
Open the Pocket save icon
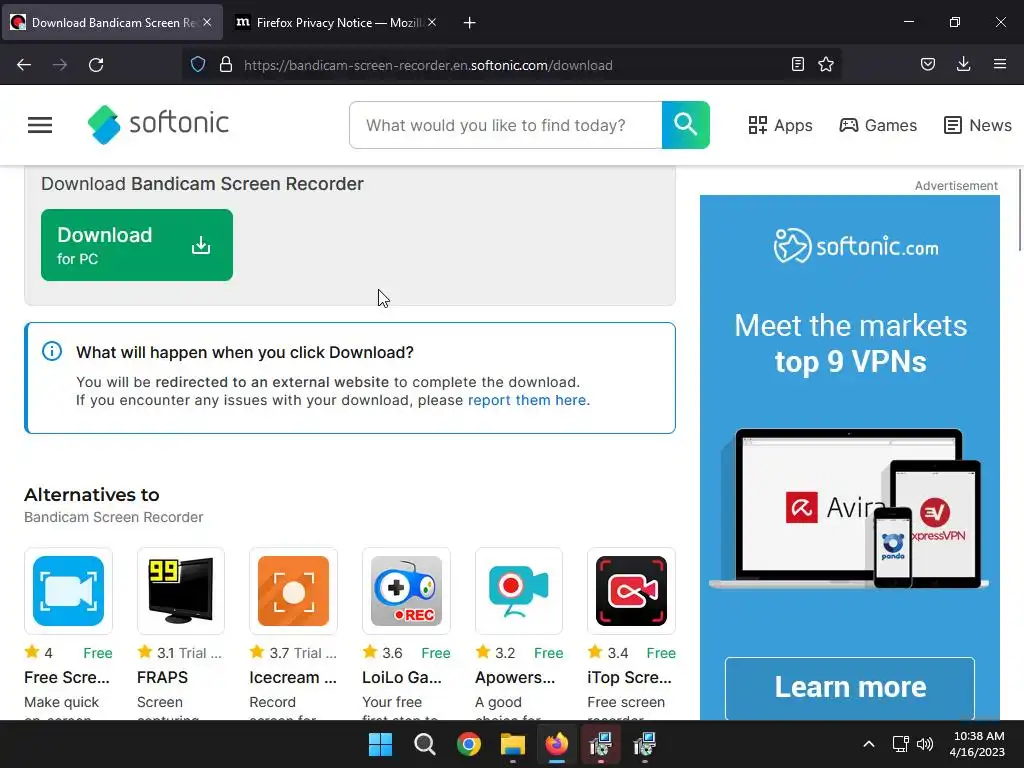click(927, 64)
